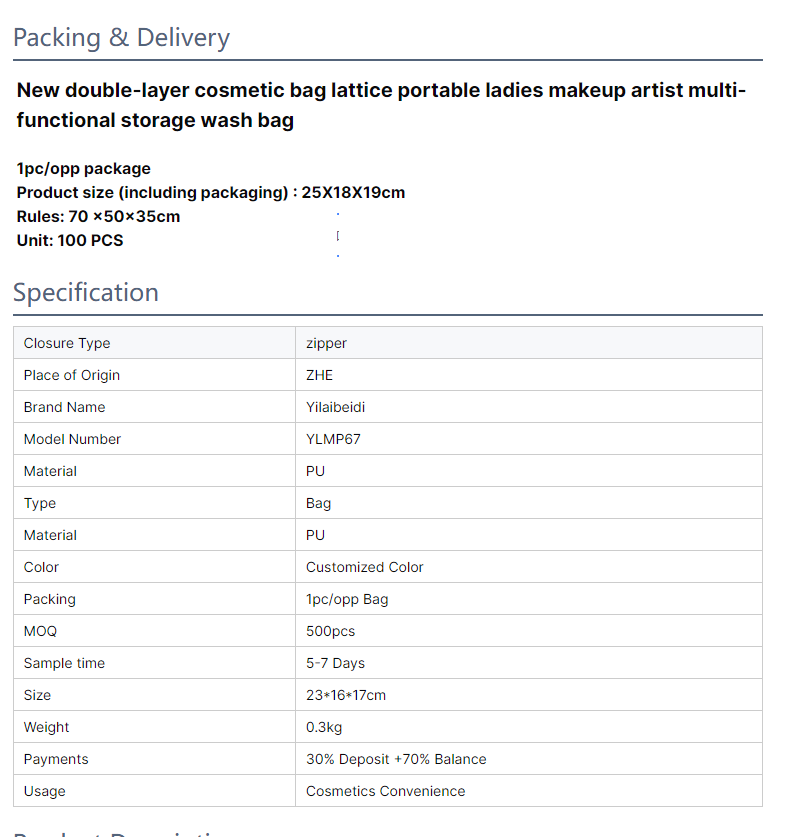The height and width of the screenshot is (837, 801).
Task: Click the Type row value Bag
Action: 318,503
